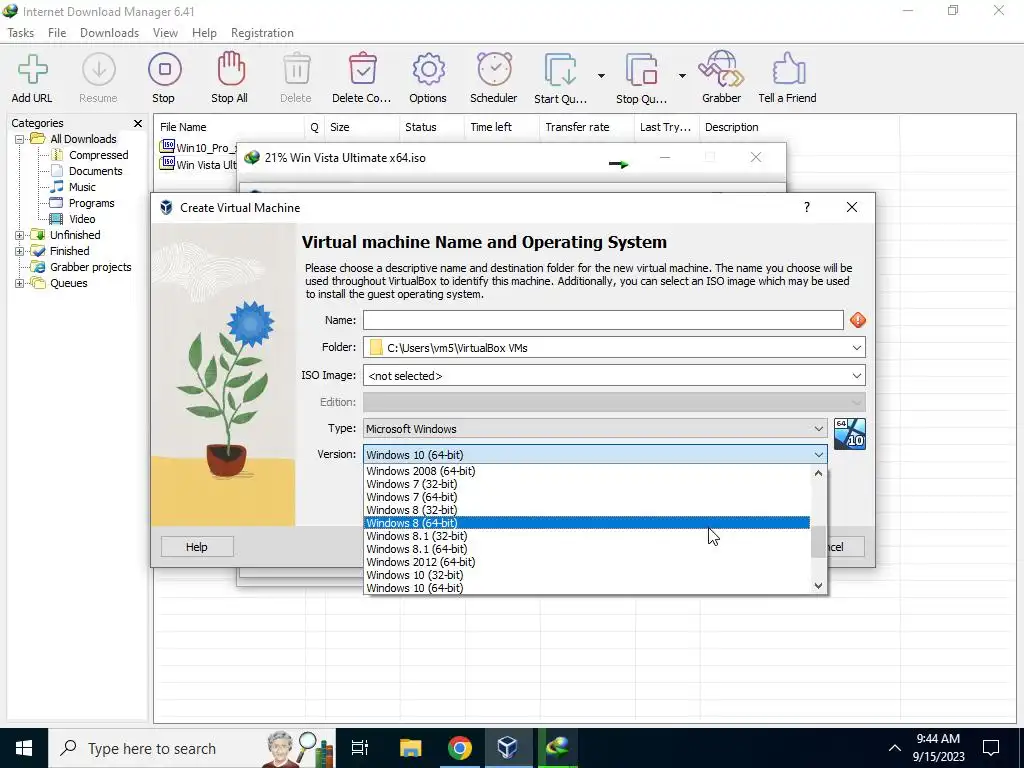1024x768 pixels.
Task: Click the Help button in Create Virtual Machine
Action: tap(197, 547)
